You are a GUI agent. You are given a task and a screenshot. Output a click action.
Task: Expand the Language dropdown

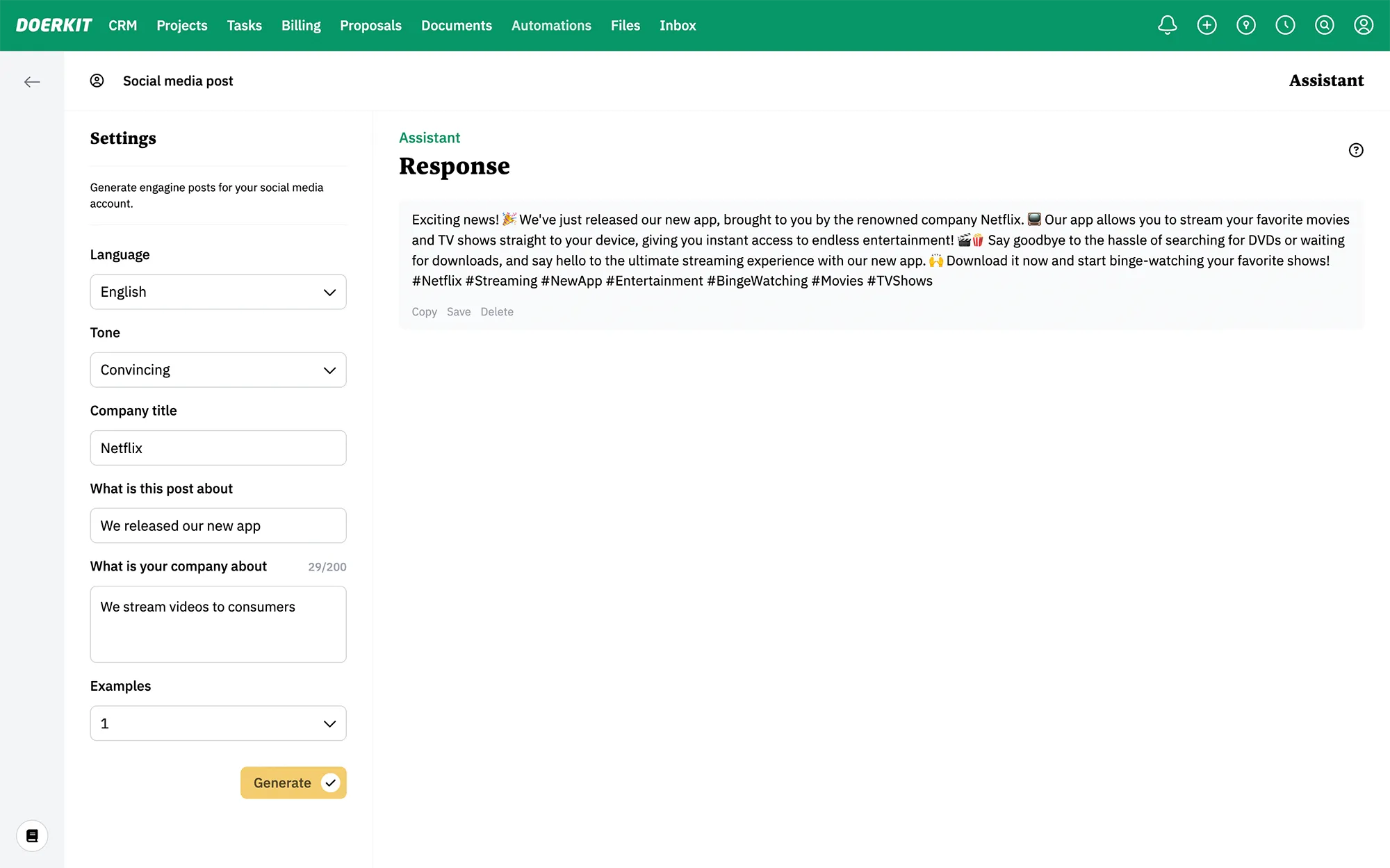coord(218,292)
